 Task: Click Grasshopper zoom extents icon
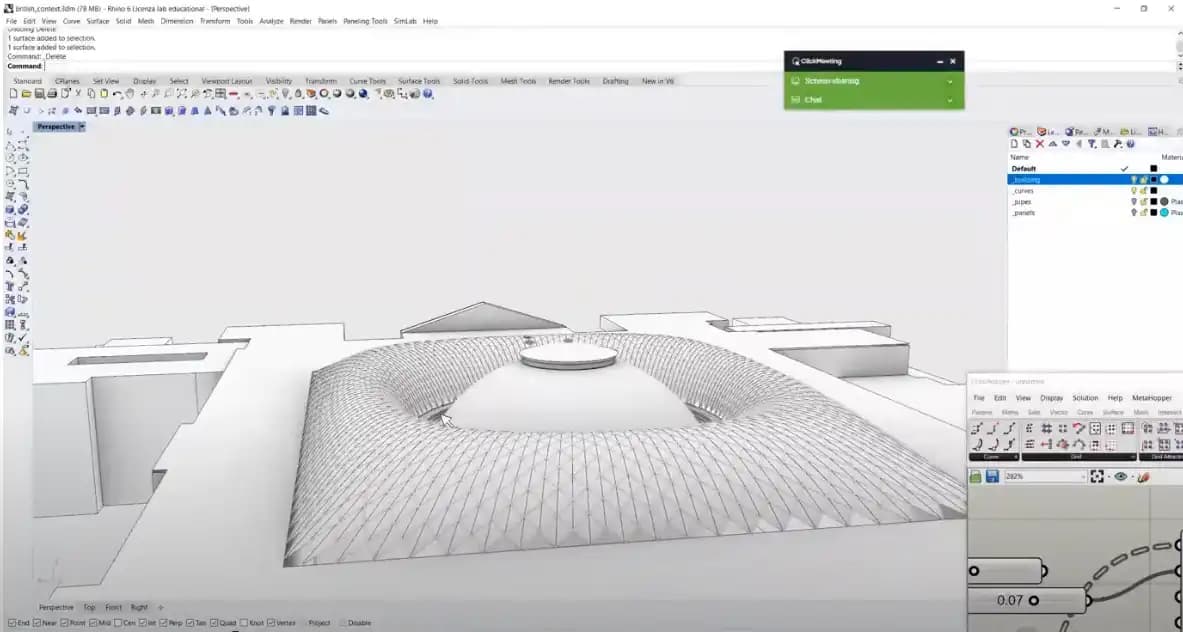[x=1097, y=477]
